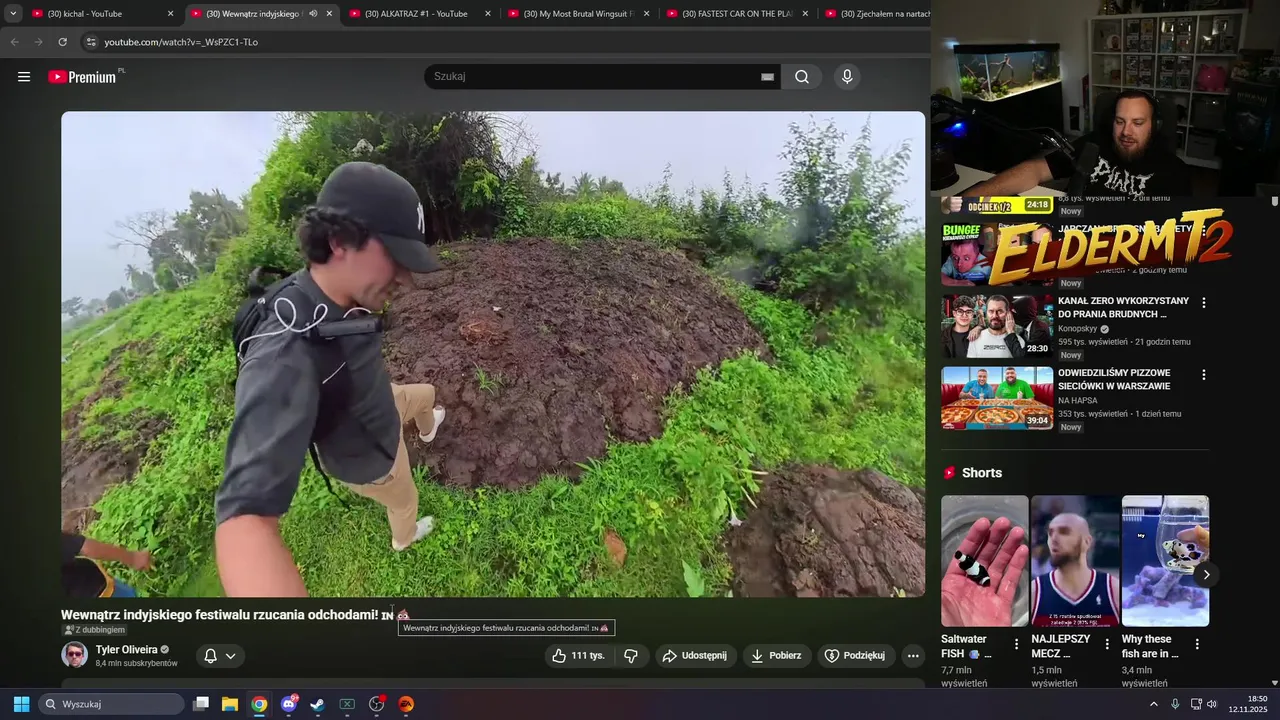Close the 'kichal - YouTube' tab
This screenshot has width=1280, height=720.
click(x=170, y=14)
